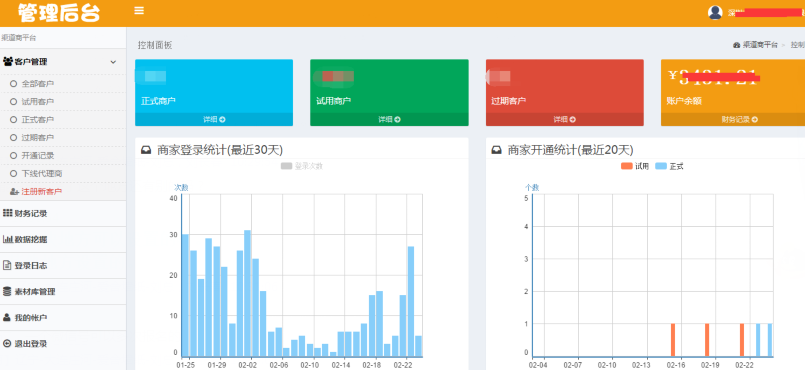The height and width of the screenshot is (370, 805).
Task: Open the 我的帐户 menu item
Action: [x=31, y=318]
